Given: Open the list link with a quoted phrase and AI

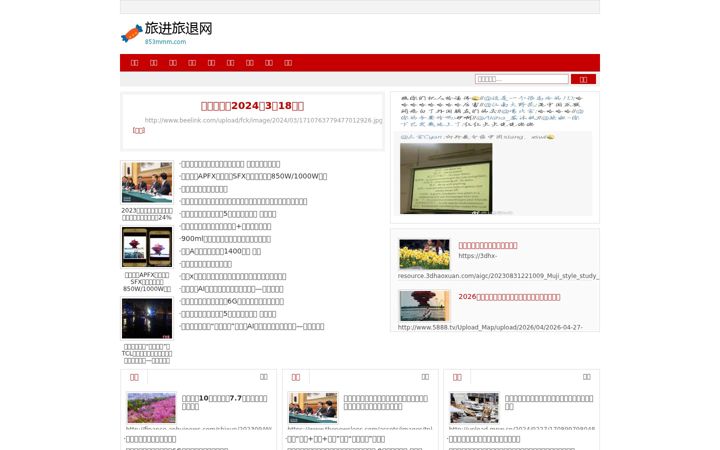Looking at the screenshot, I should coord(252,326).
